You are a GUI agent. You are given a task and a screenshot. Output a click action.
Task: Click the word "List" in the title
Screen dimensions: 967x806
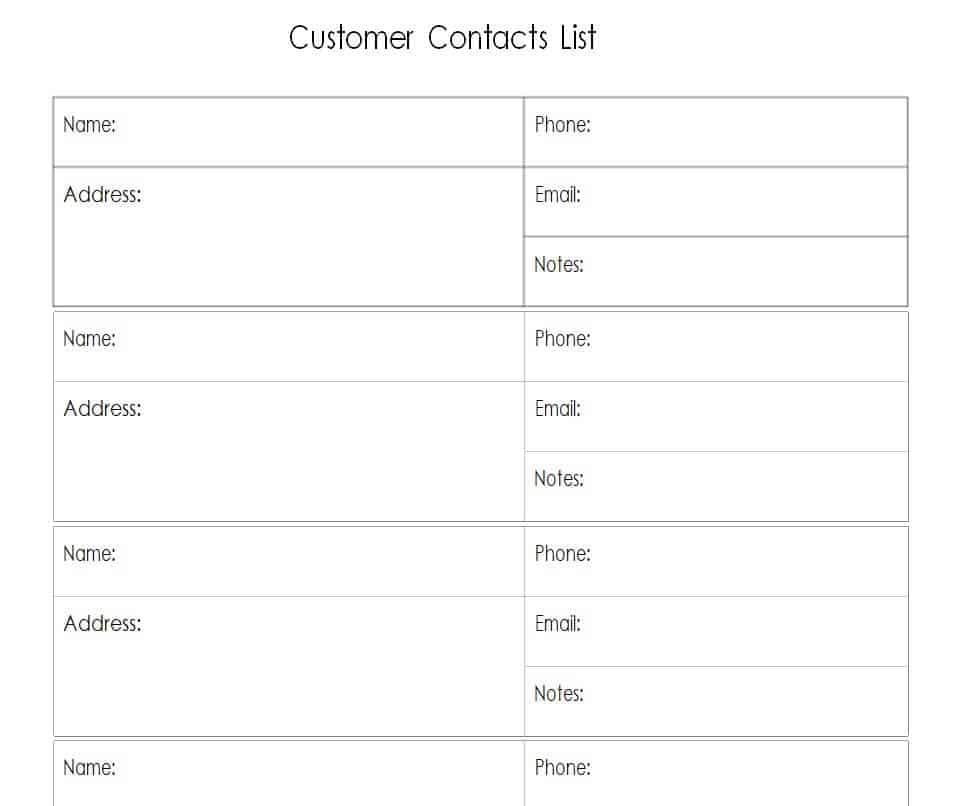pyautogui.click(x=578, y=38)
